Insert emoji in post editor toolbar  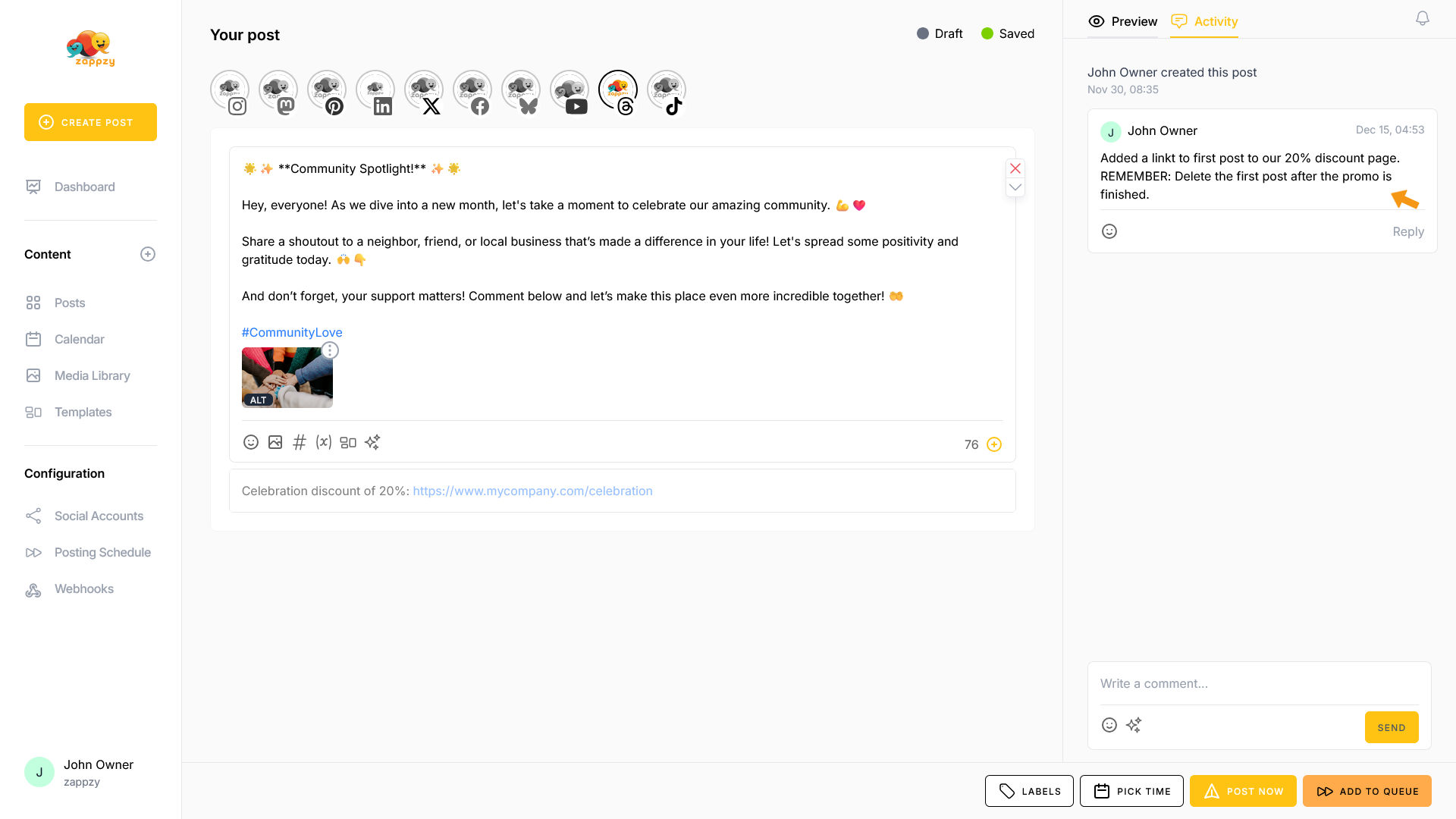250,442
